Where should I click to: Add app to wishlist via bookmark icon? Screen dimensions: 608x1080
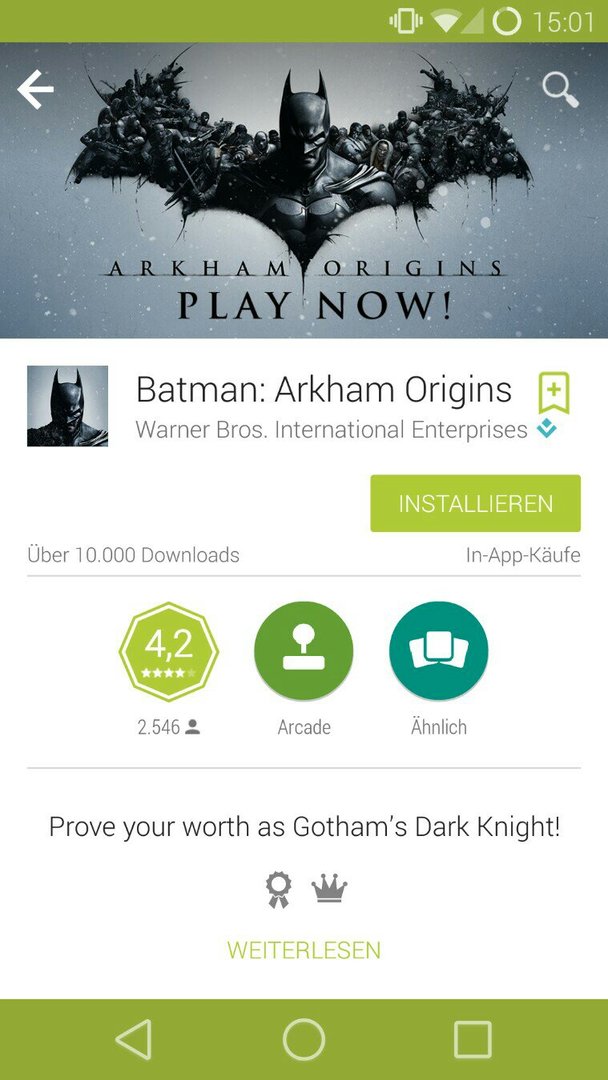(554, 393)
